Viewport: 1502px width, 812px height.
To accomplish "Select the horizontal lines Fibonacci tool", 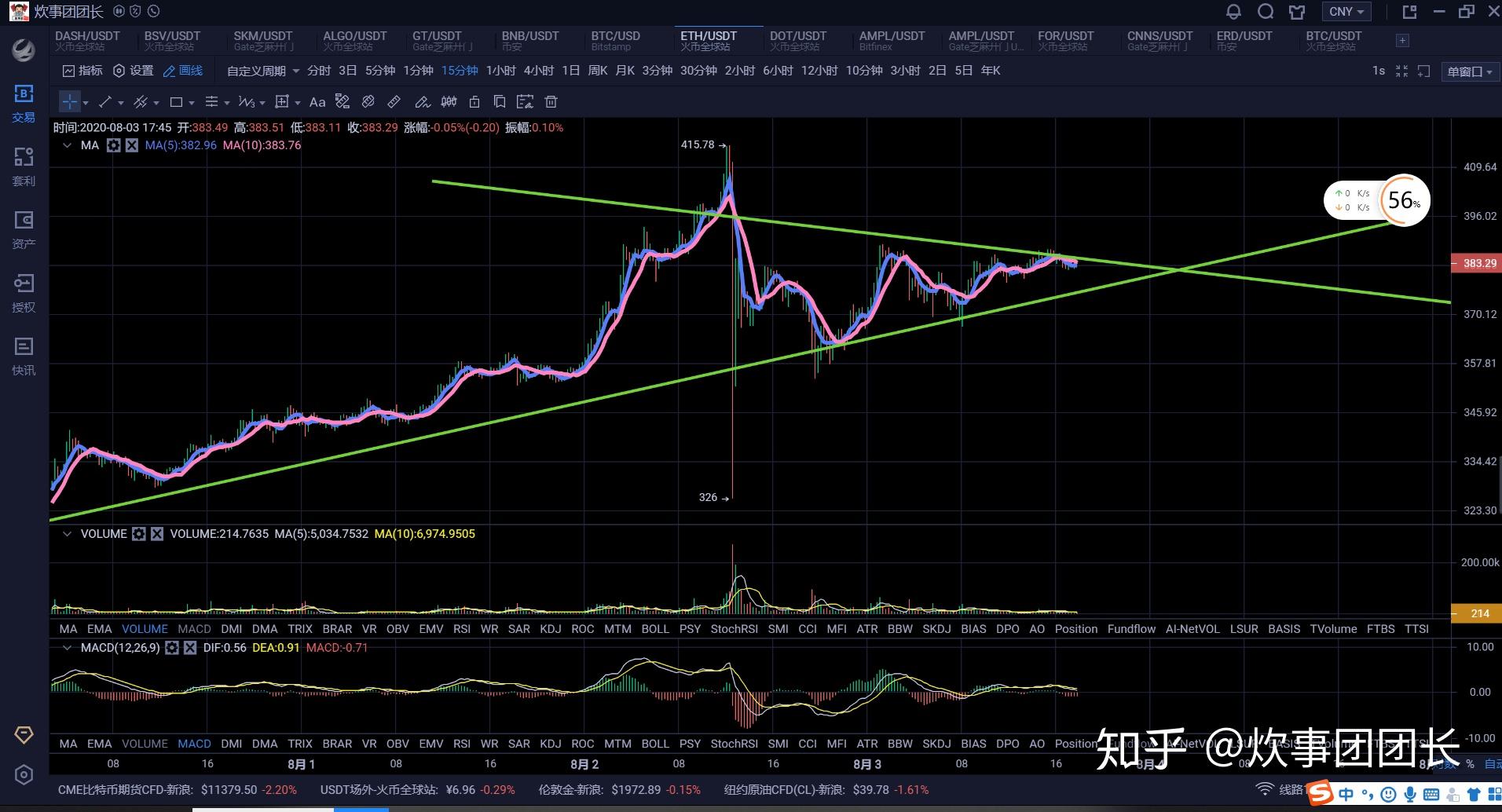I will point(211,102).
